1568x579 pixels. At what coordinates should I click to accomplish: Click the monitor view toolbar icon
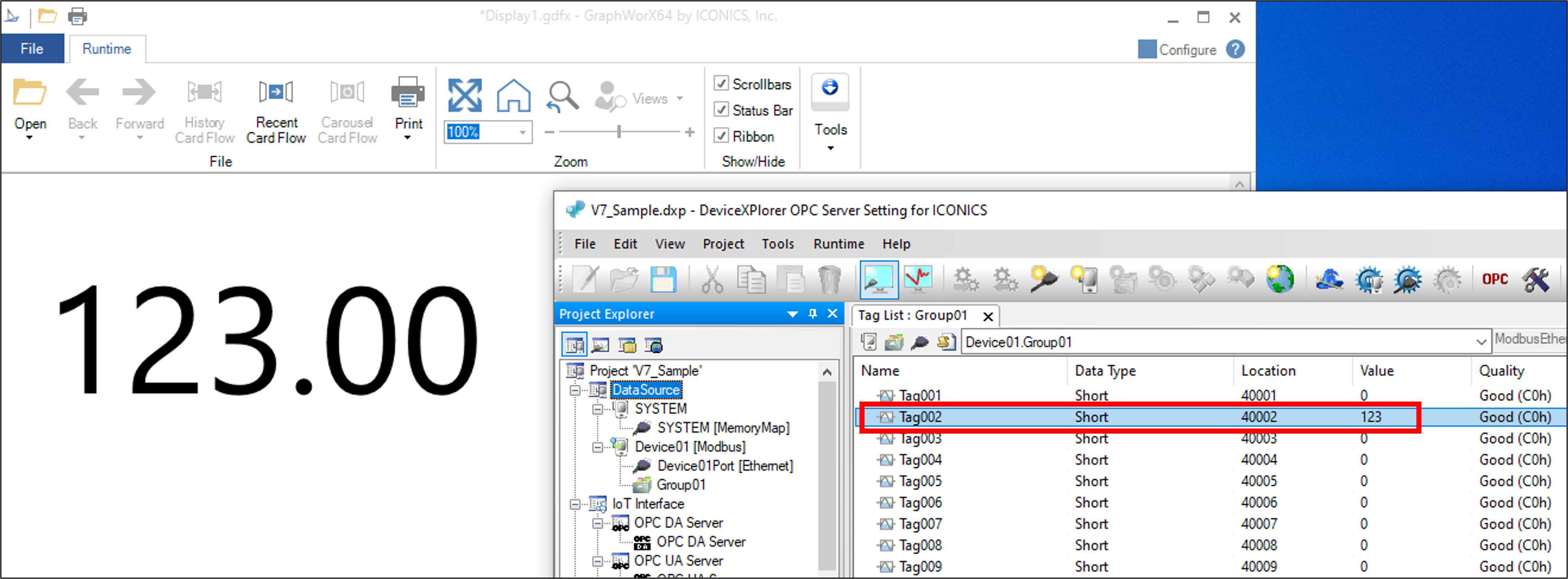tap(878, 280)
